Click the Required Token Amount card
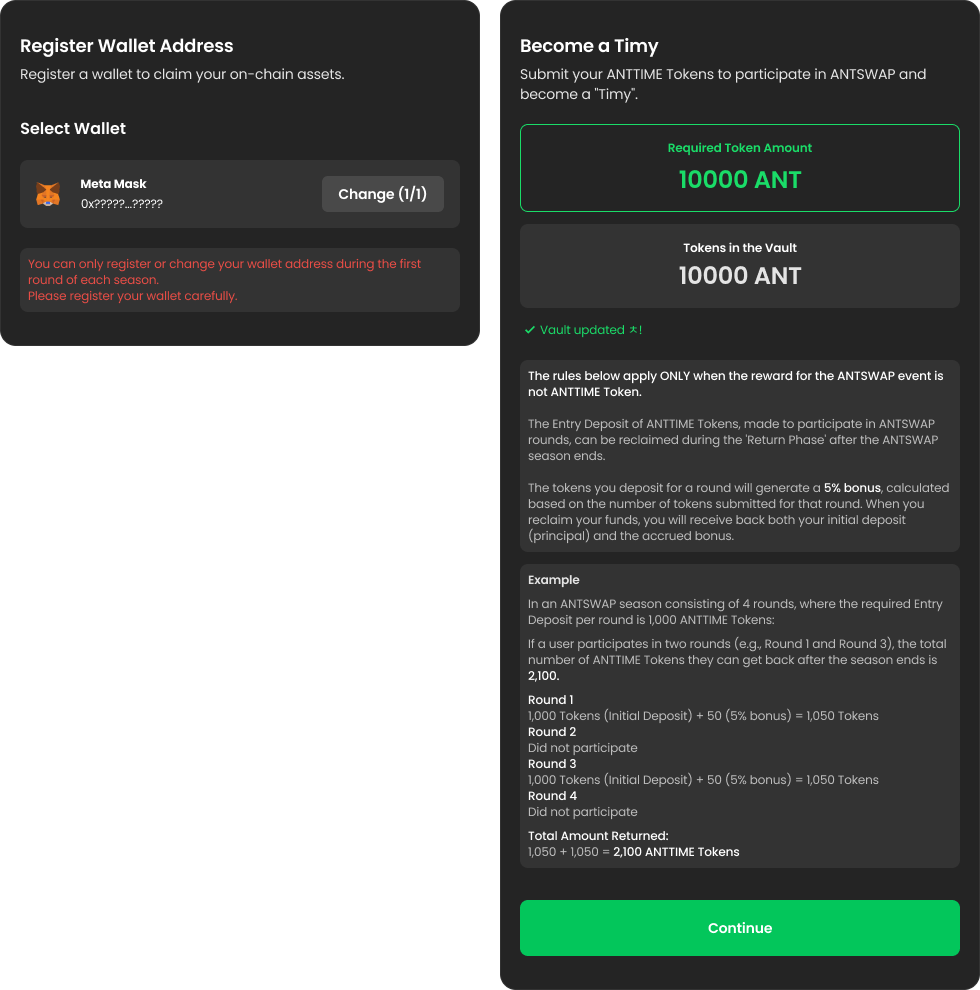The width and height of the screenshot is (980, 990). pos(740,167)
